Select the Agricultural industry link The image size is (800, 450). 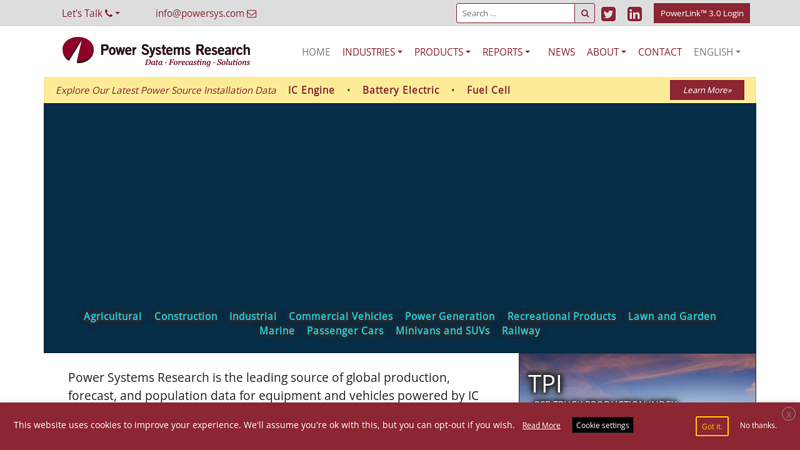click(x=112, y=316)
